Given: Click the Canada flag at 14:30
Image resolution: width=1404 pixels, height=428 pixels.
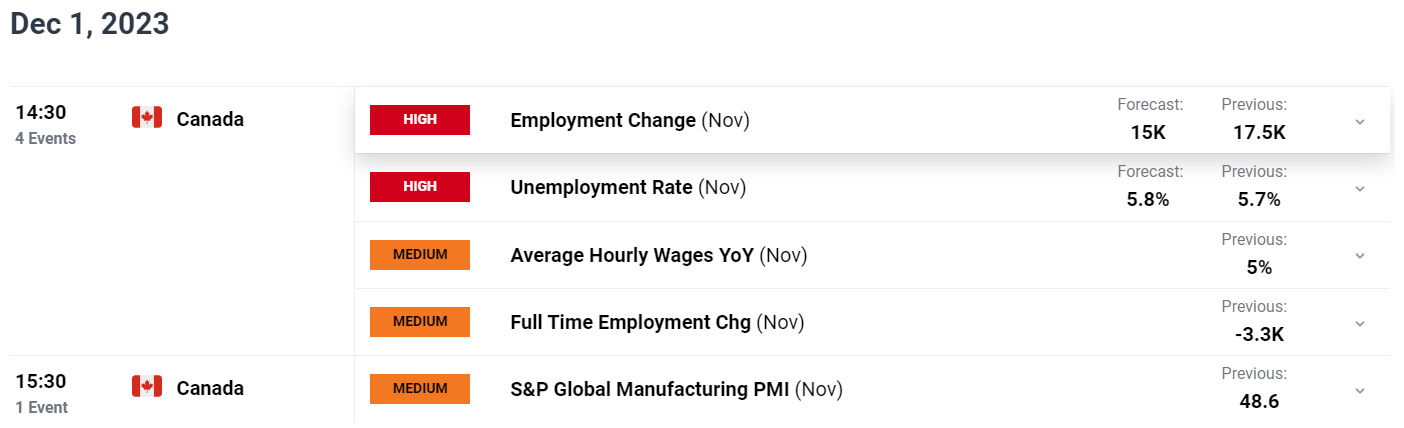Looking at the screenshot, I should pos(147,119).
